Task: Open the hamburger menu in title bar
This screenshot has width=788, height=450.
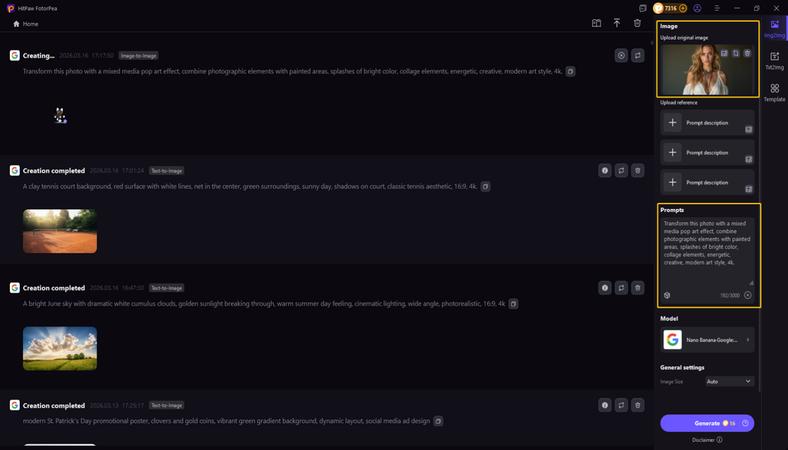Action: pyautogui.click(x=717, y=8)
